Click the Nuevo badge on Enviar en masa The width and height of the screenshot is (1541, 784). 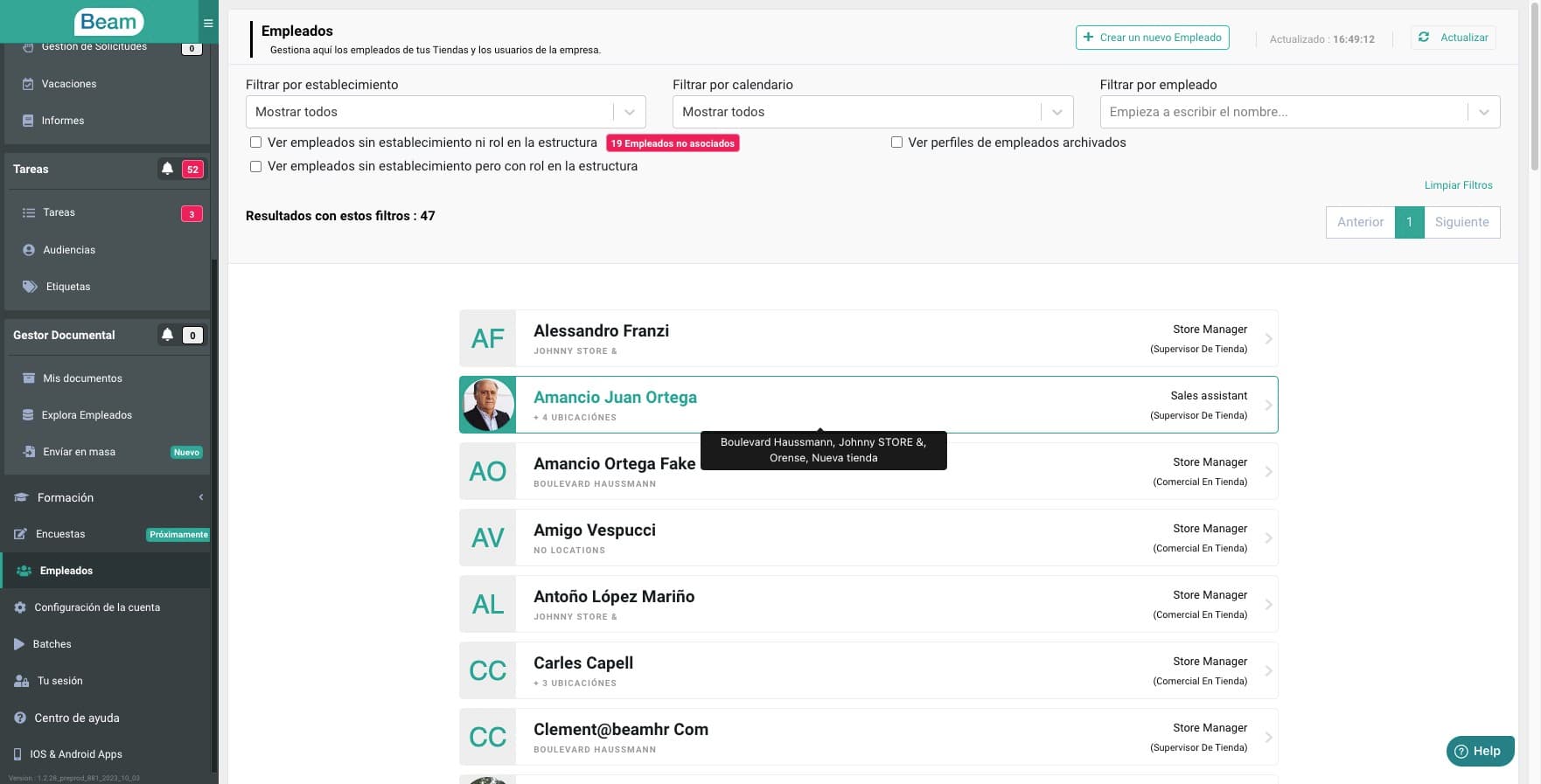(x=186, y=453)
